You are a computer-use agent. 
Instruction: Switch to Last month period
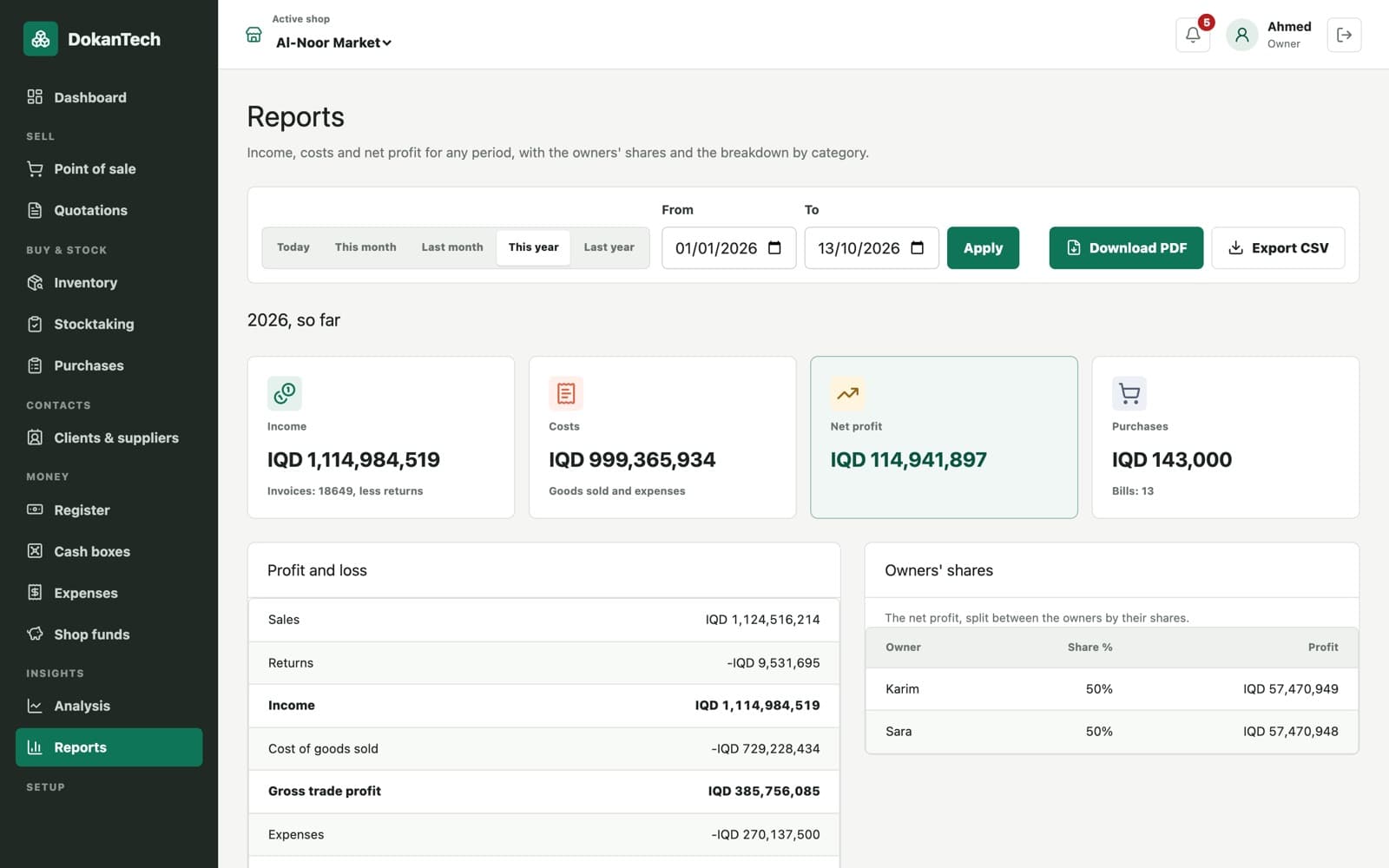(x=452, y=247)
